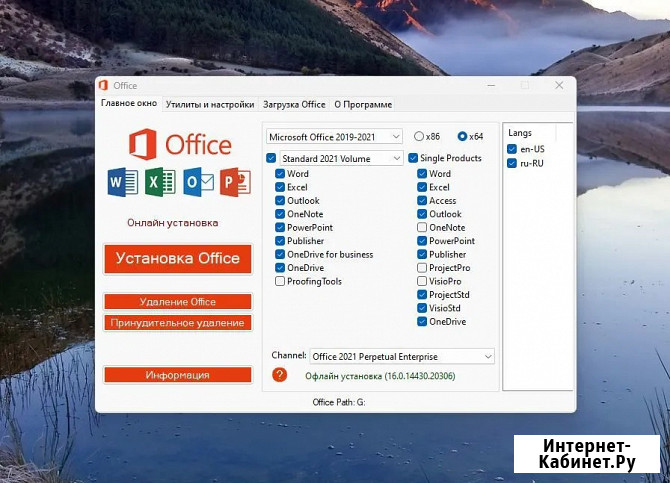Image resolution: width=670 pixels, height=483 pixels.
Task: Click the Онлайн установка label
Action: (173, 223)
